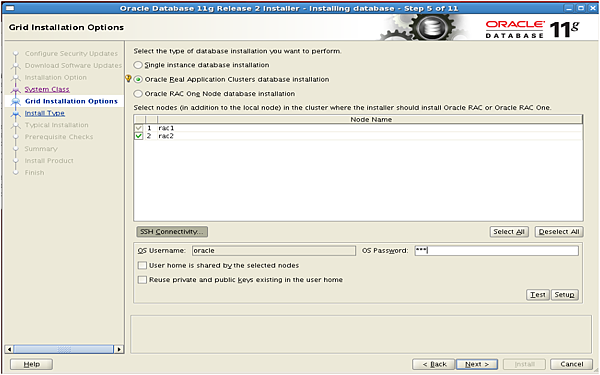Enable User home is shared option
Screen dimensions: 600x375
coord(142,265)
